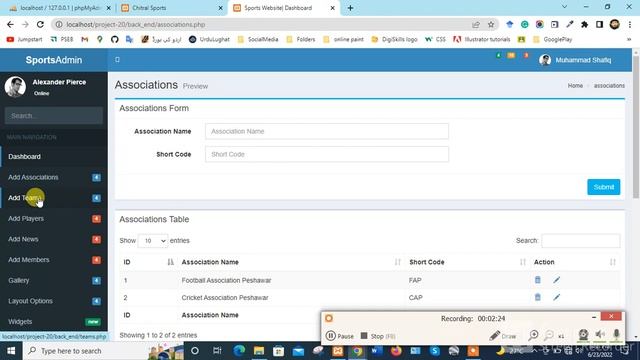Delete the Football Association Peshawar row
Image resolution: width=640 pixels, height=360 pixels.
point(538,280)
